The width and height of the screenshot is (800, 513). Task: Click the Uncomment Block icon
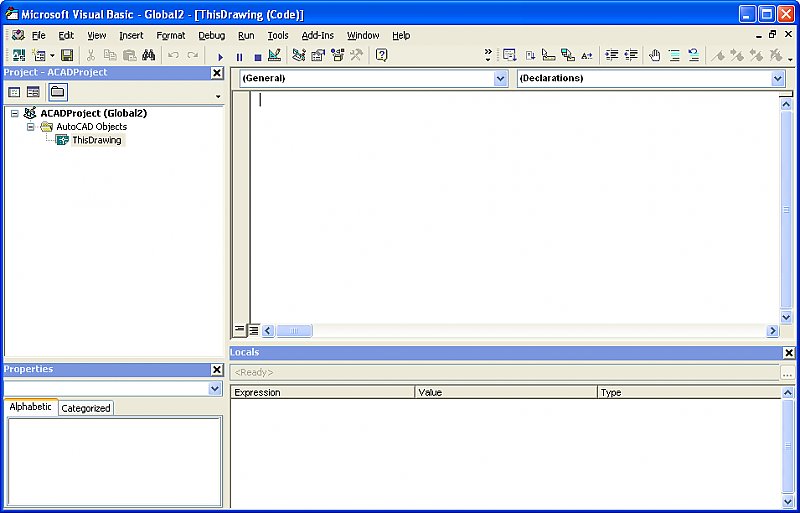click(x=693, y=55)
